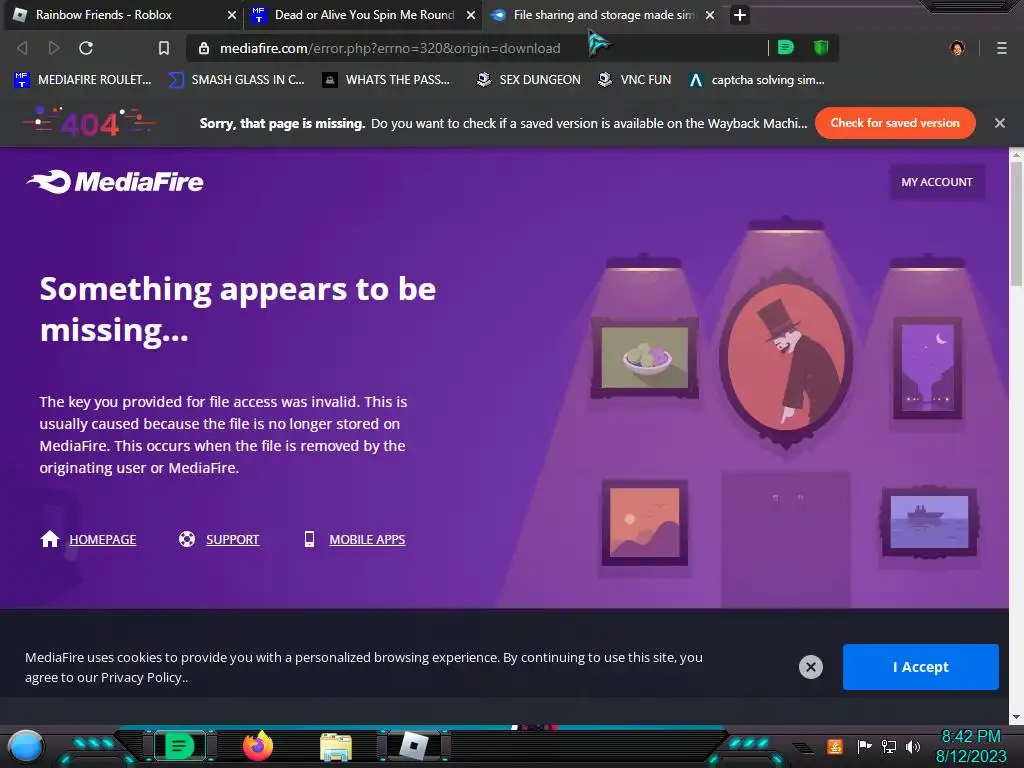Launch Firefox from the taskbar
This screenshot has height=768, width=1024.
tap(258, 746)
